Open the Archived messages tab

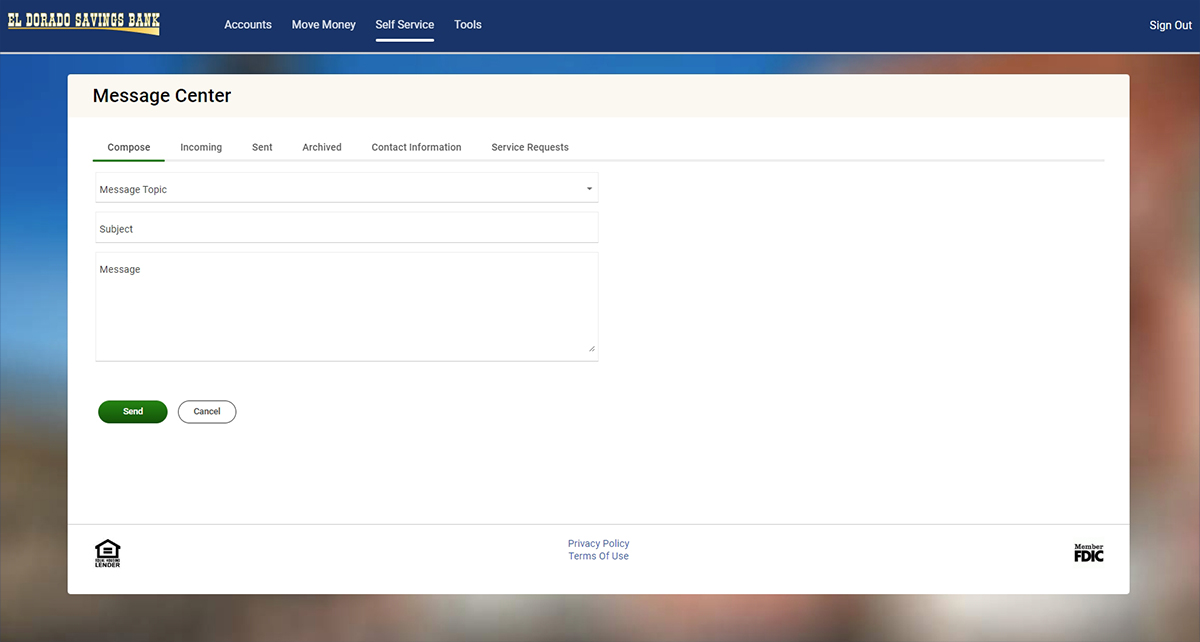tap(322, 147)
